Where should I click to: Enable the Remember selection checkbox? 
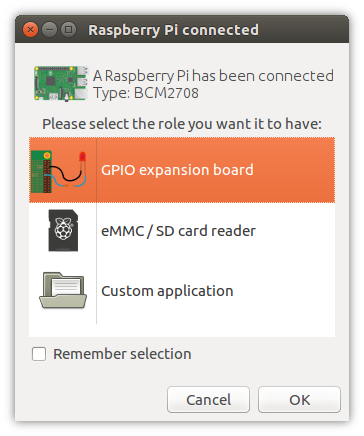[39, 354]
